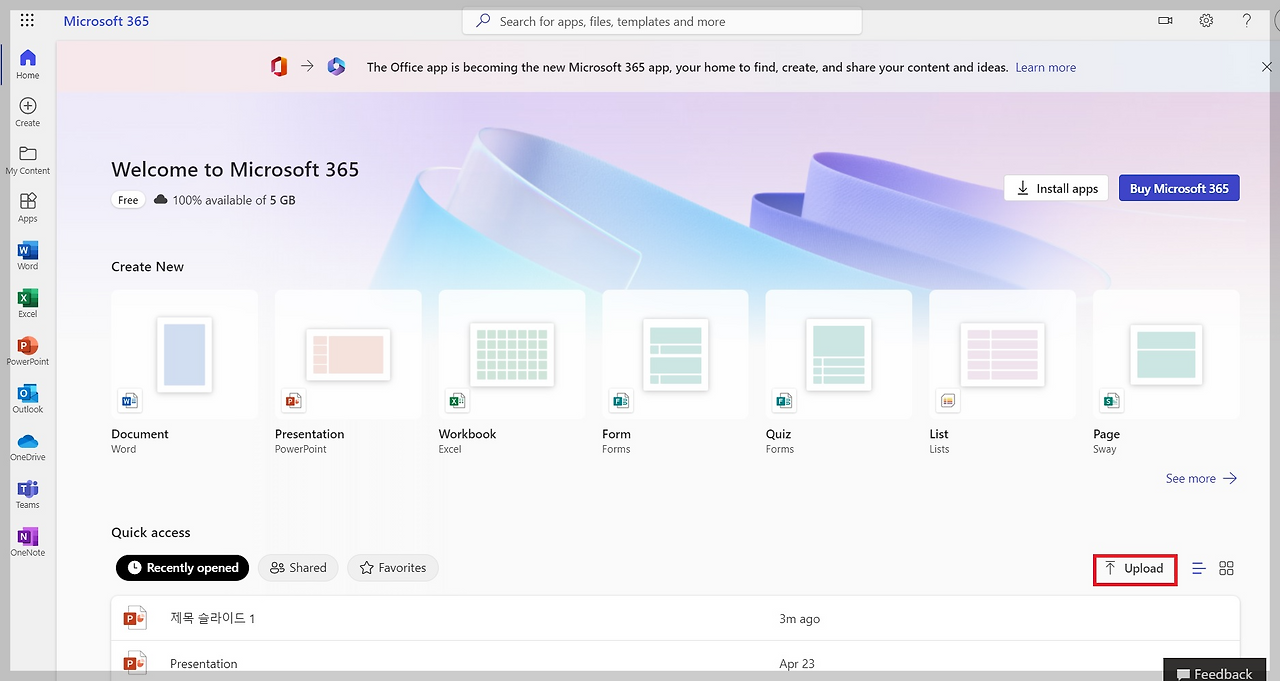Click the Apr 23 date
Screen dimensions: 1280x681
[x=795, y=663]
